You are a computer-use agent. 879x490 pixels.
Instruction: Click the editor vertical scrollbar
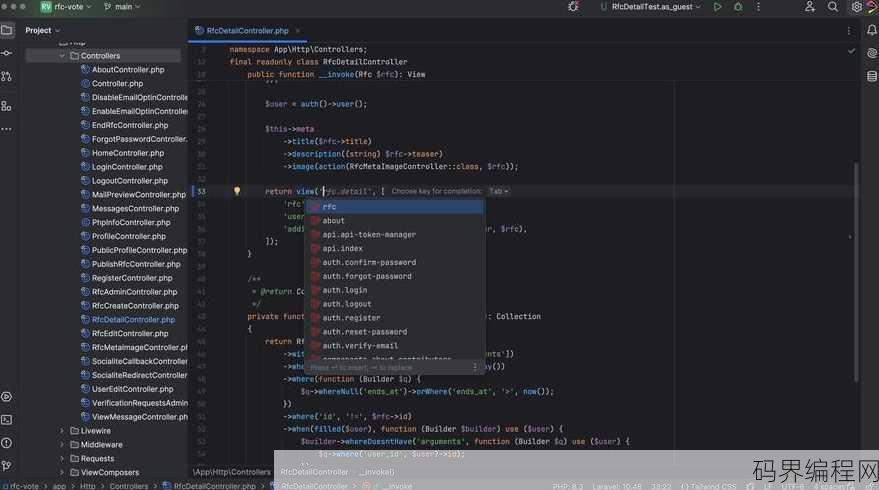(x=856, y=271)
